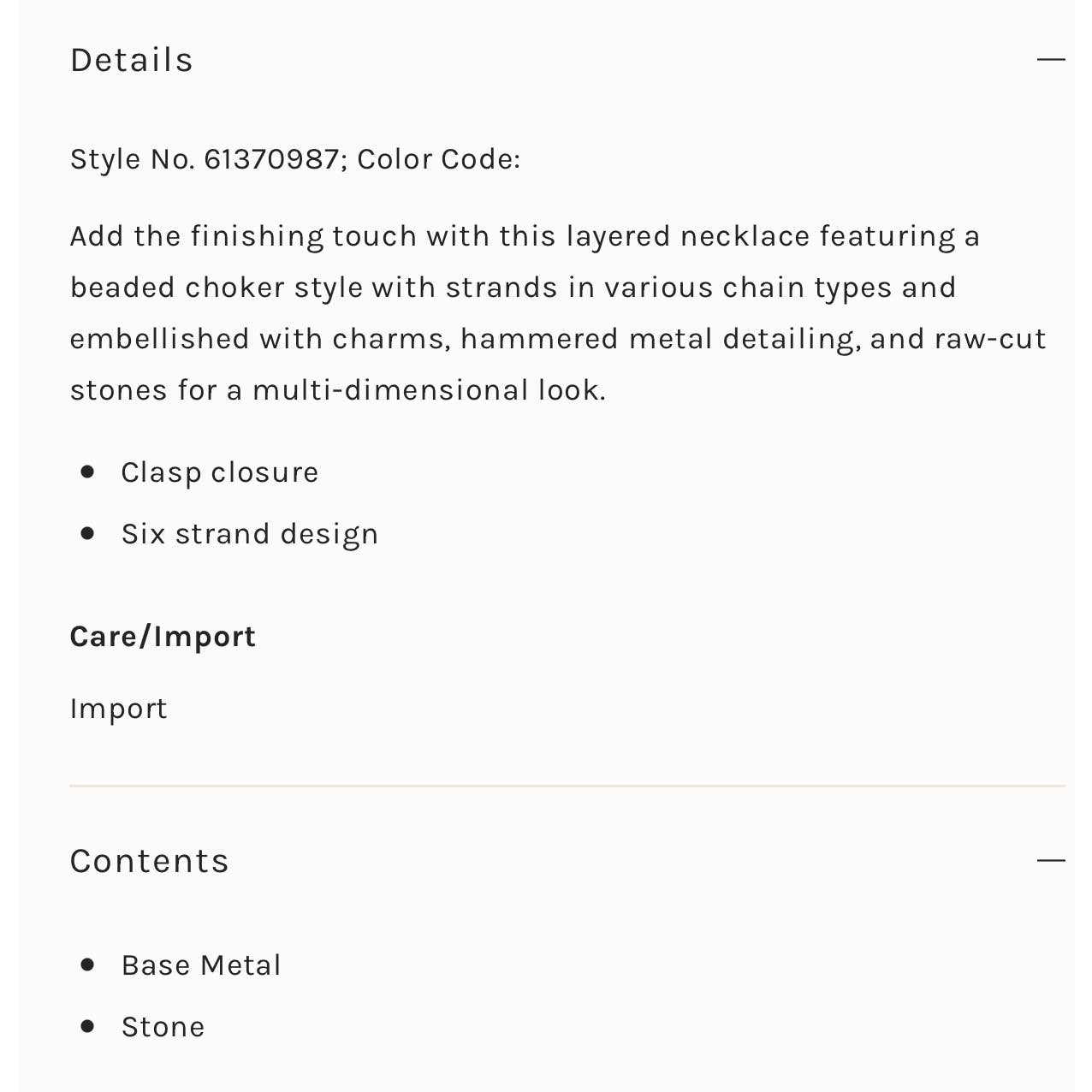Click the divider line above Contents
The width and height of the screenshot is (1092, 1092).
(567, 786)
